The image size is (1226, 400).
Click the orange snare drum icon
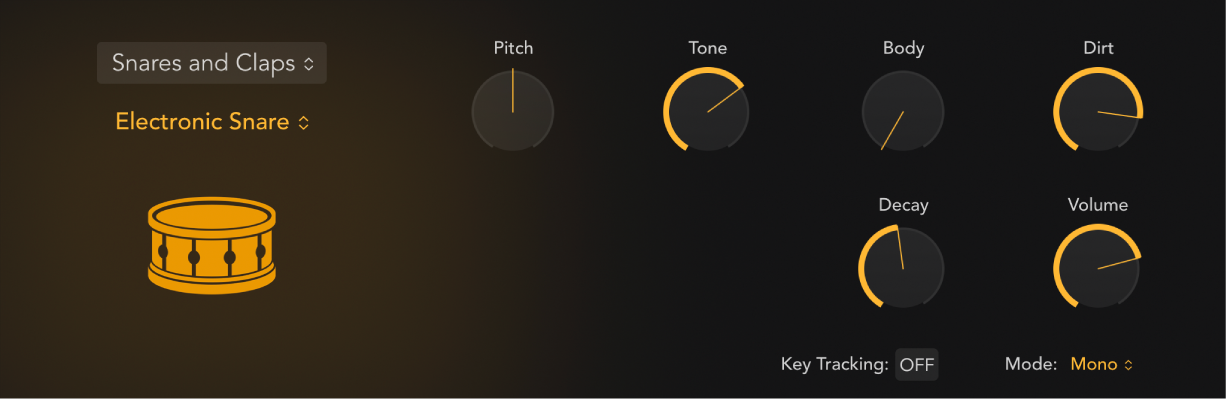(x=211, y=245)
